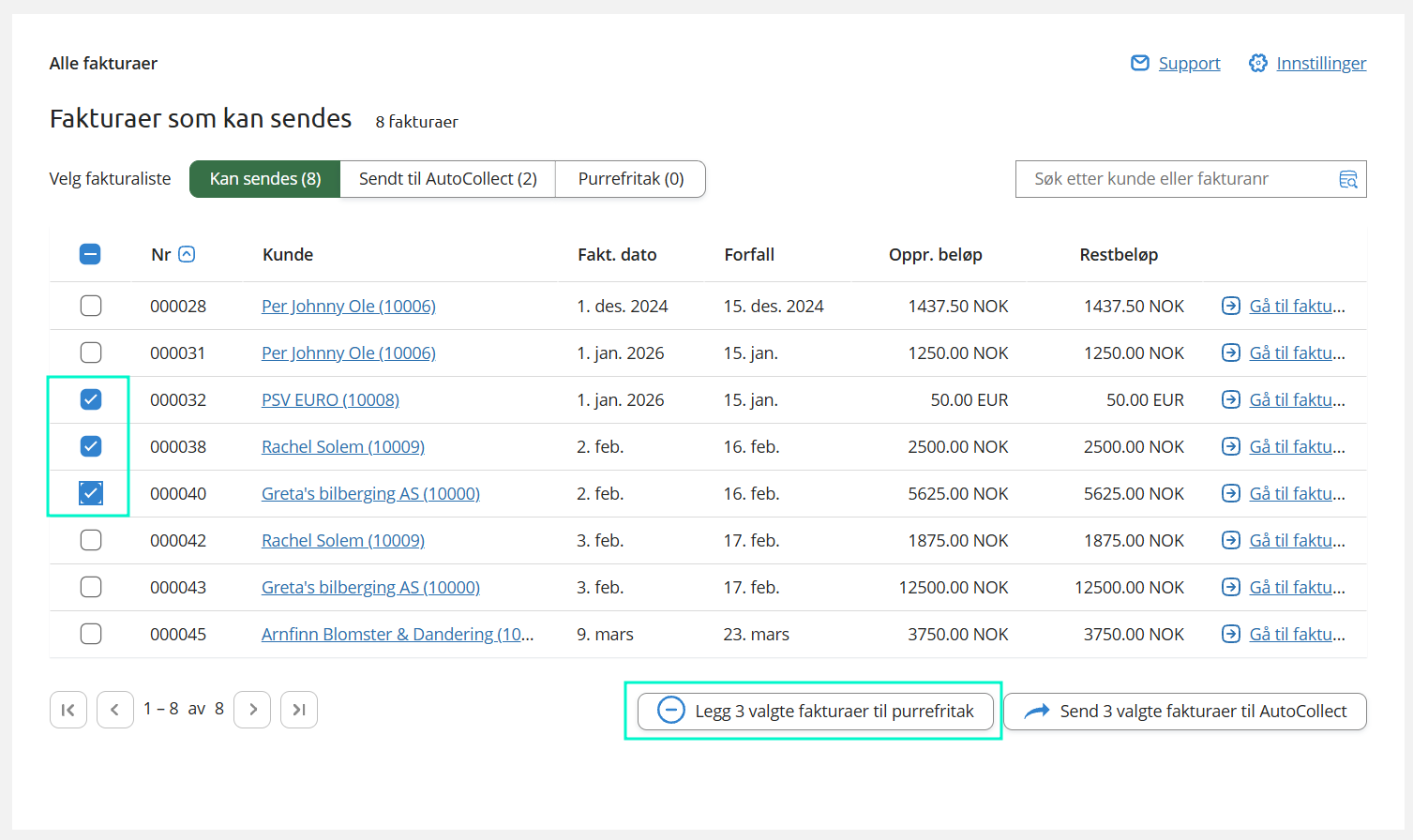
Task: Click the arrow icon for invoice 000043
Action: point(1231,587)
